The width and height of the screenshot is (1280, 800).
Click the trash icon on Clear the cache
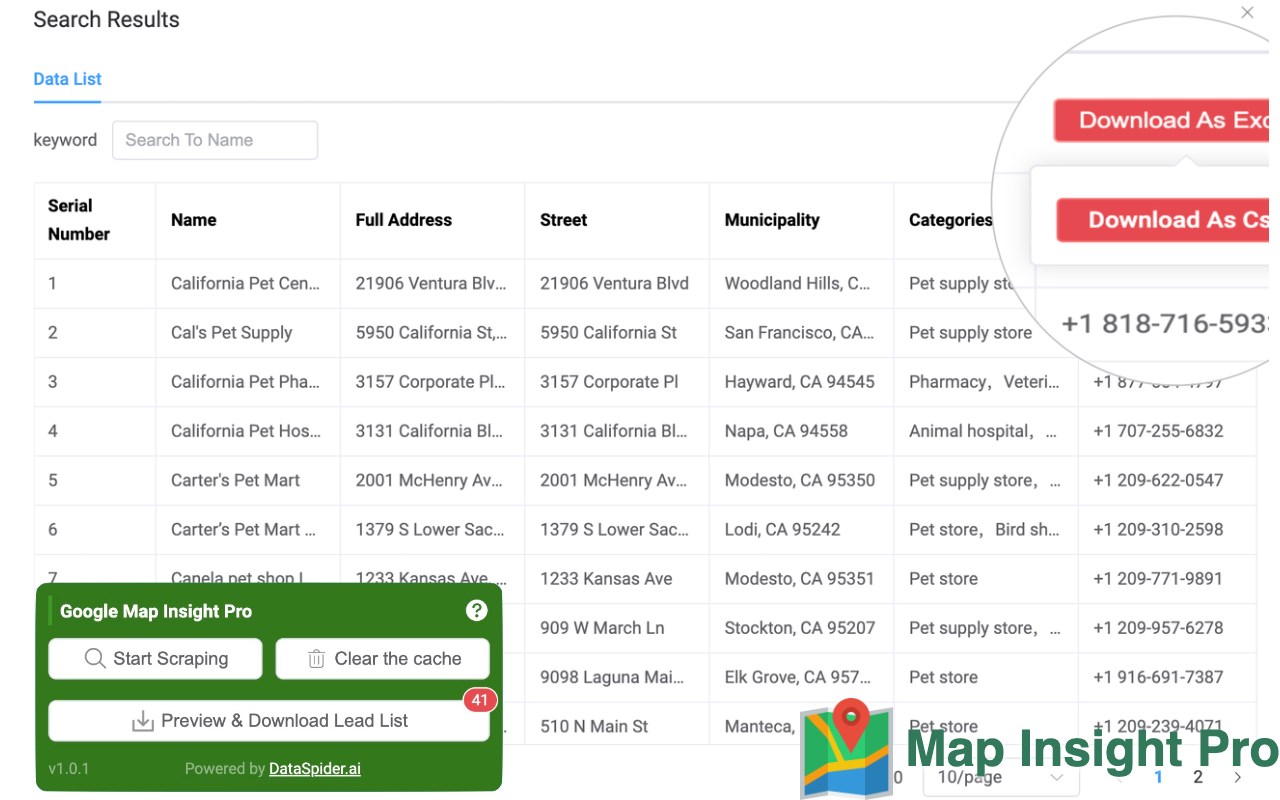point(316,659)
